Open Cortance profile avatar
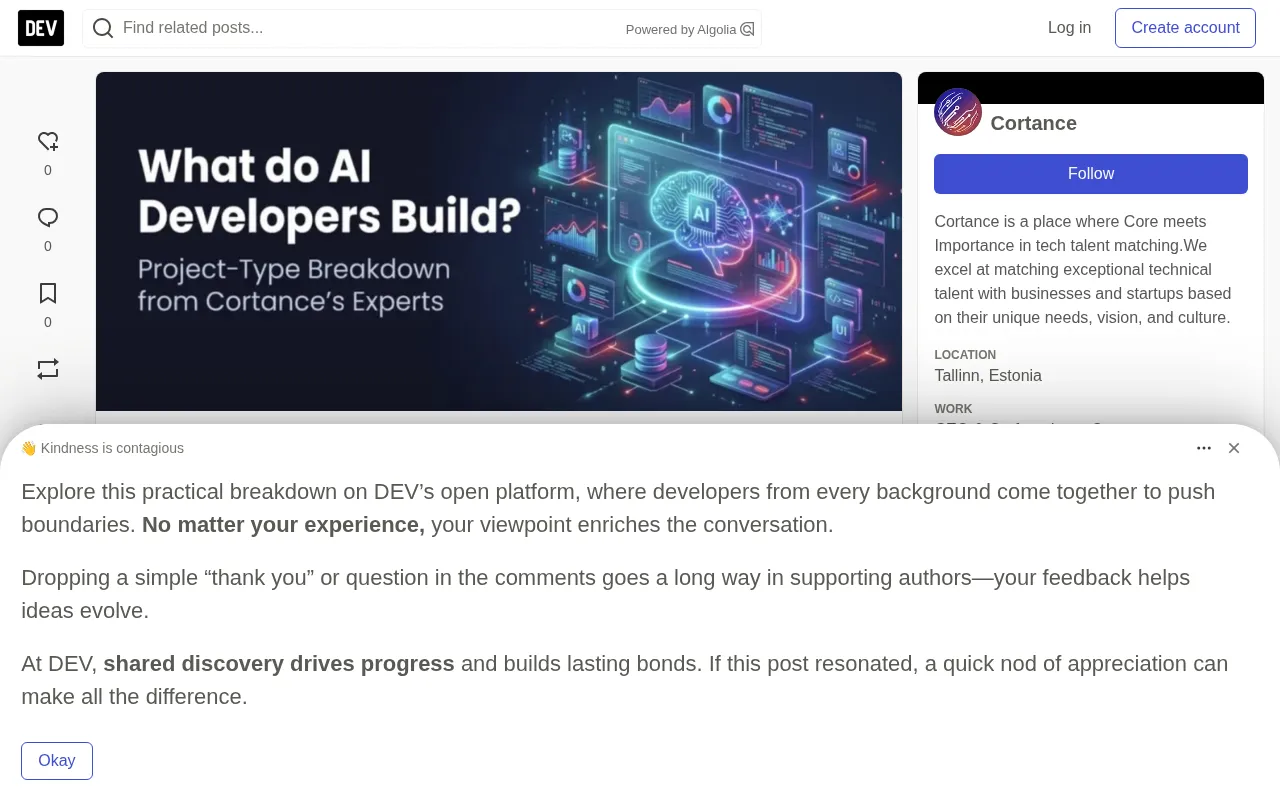The width and height of the screenshot is (1280, 800). click(958, 112)
